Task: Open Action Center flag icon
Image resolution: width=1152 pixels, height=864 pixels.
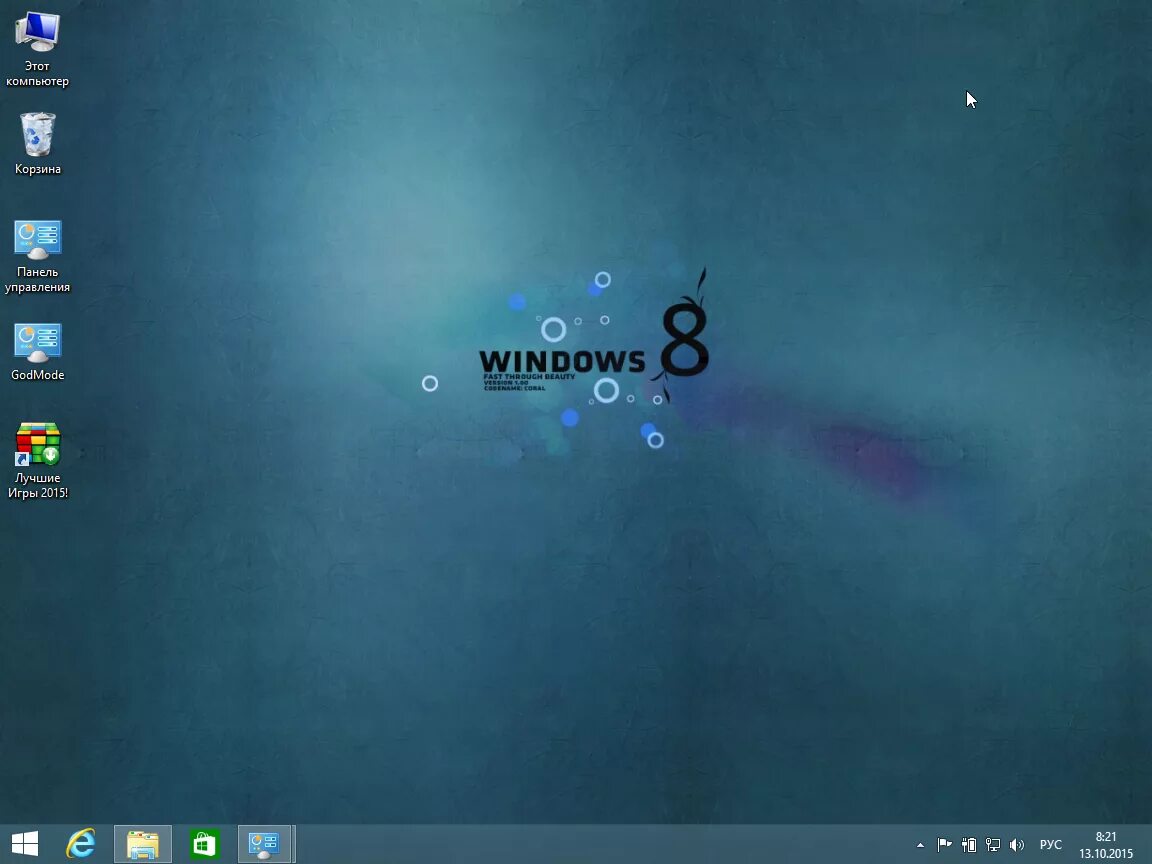Action: tap(945, 845)
